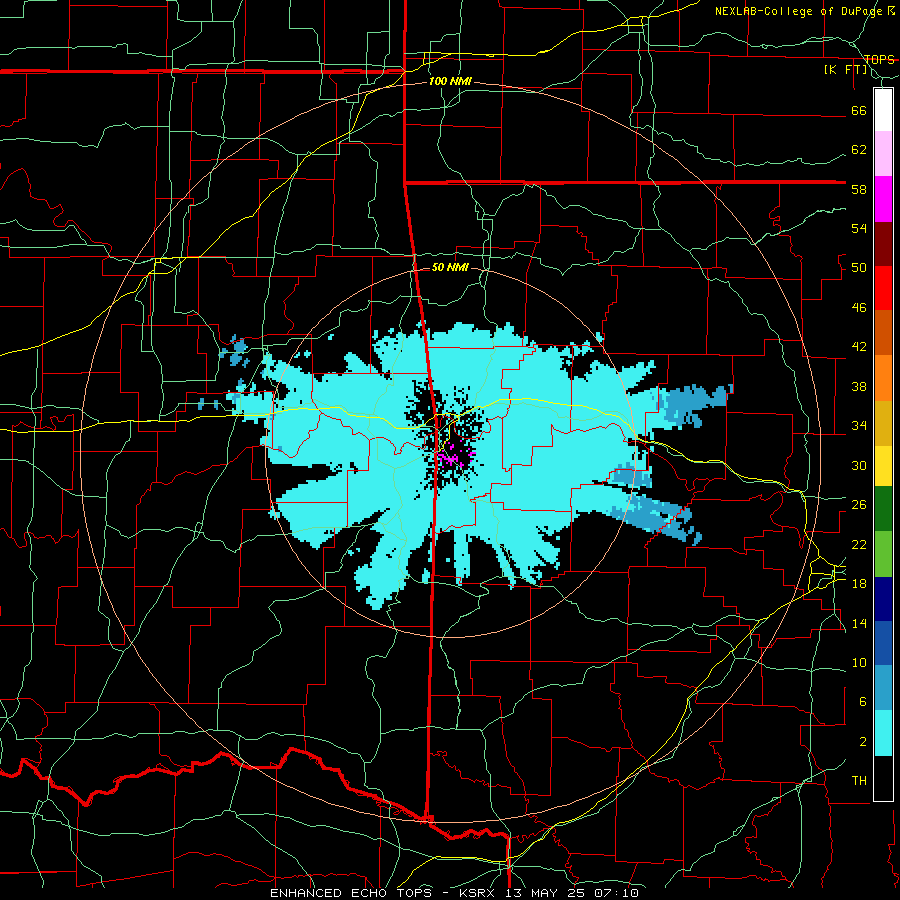900x900 pixels.
Task: Click the legend value "10"
Action: 859,663
